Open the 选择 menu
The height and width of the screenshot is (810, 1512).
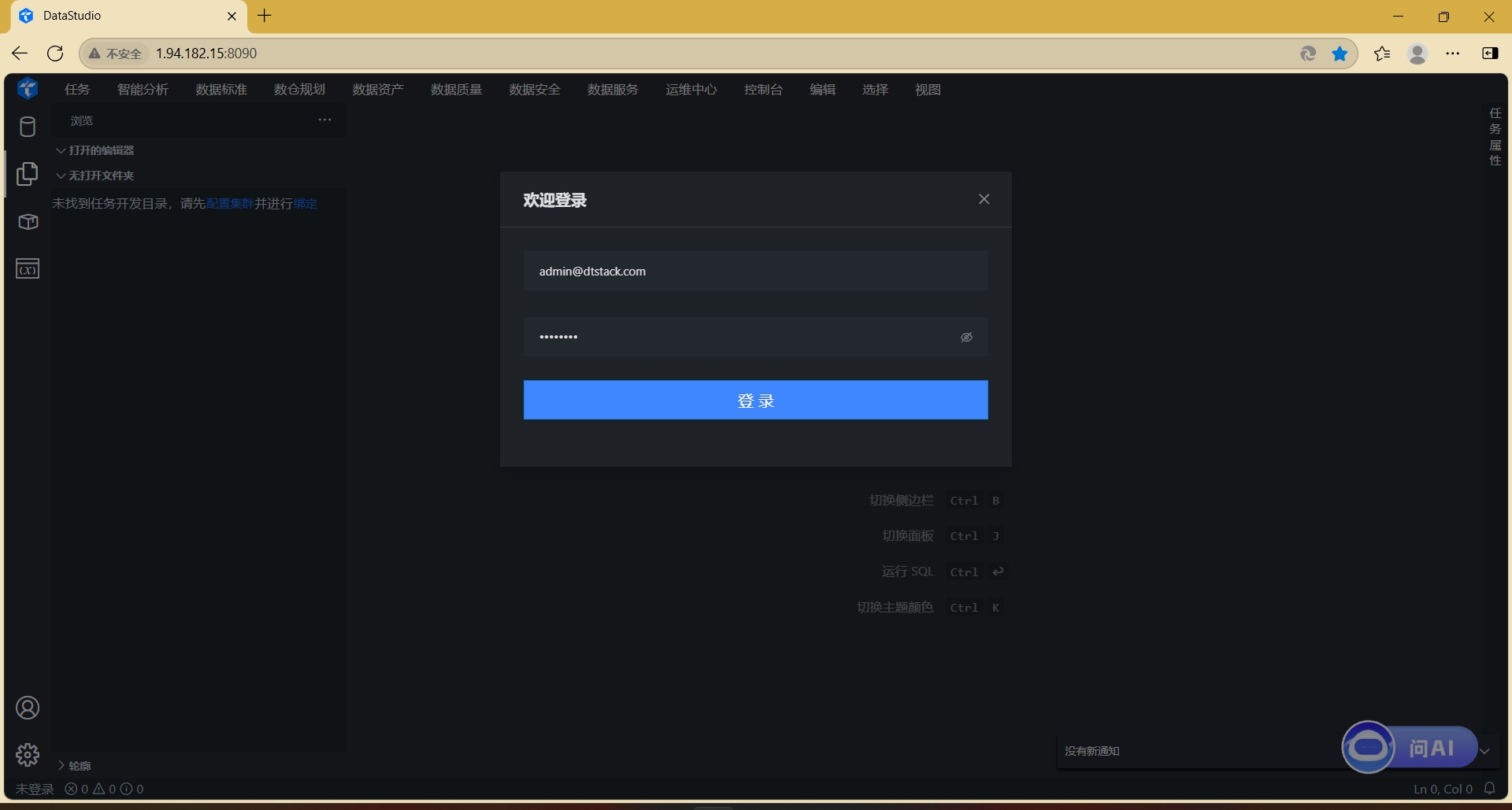click(875, 90)
